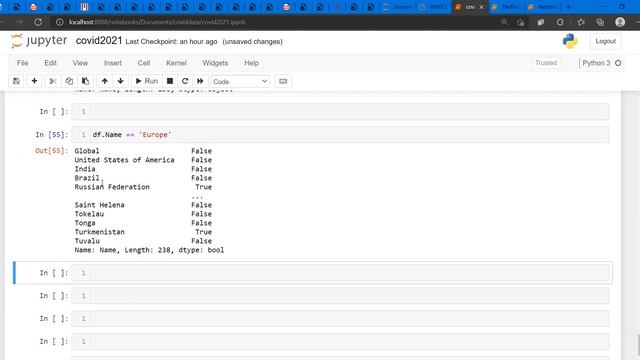Click the Jupyter logo
The width and height of the screenshot is (640, 360).
39,41
